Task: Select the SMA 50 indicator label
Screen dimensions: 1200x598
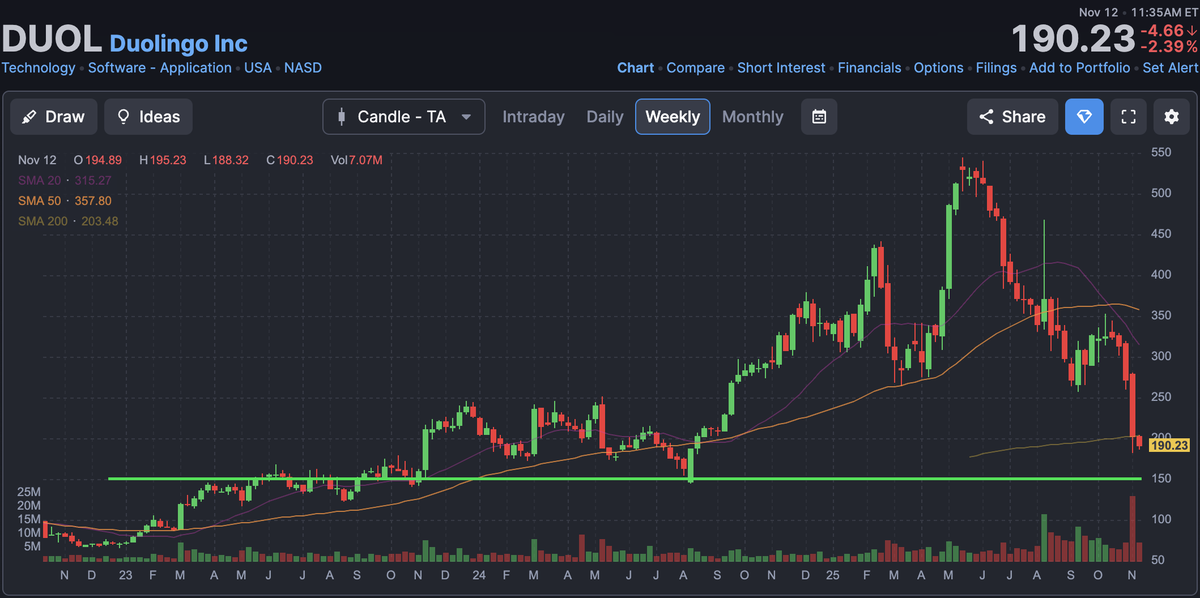Action: click(x=64, y=200)
